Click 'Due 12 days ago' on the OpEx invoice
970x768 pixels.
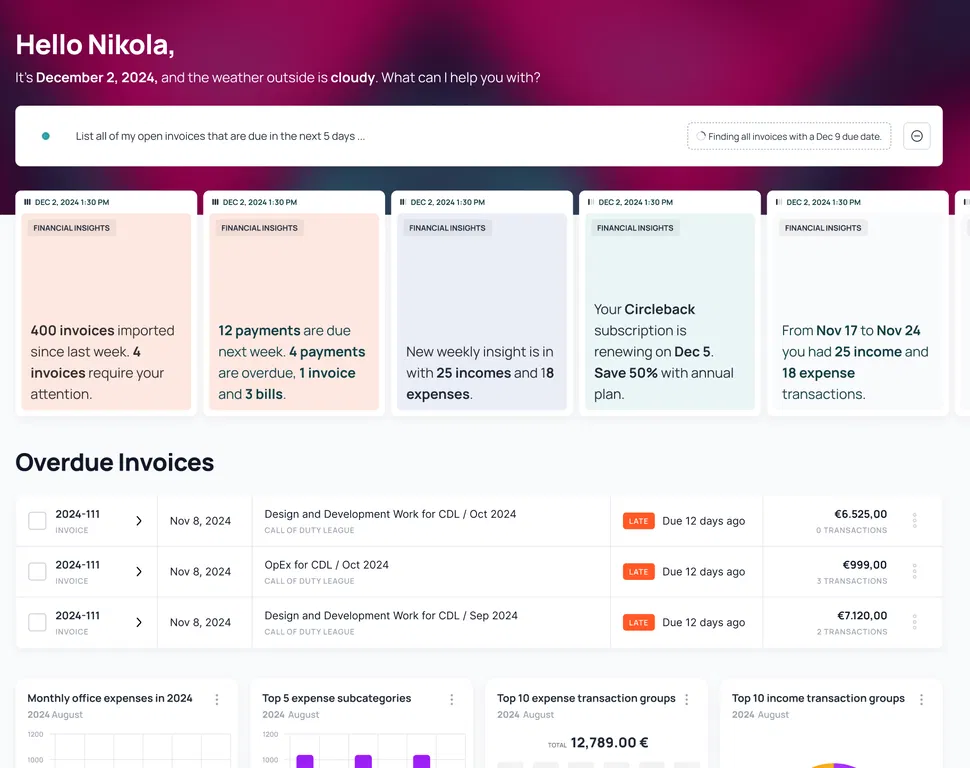point(703,572)
